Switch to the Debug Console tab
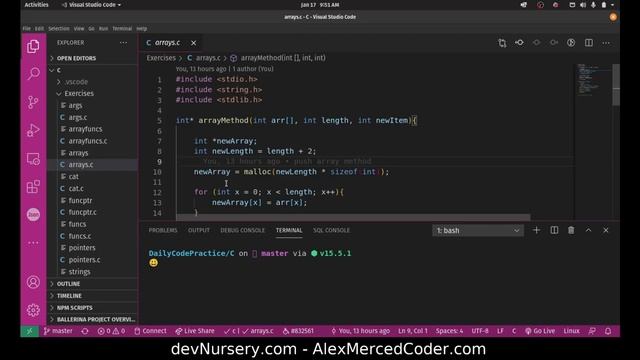Image resolution: width=640 pixels, height=360 pixels. pyautogui.click(x=242, y=230)
